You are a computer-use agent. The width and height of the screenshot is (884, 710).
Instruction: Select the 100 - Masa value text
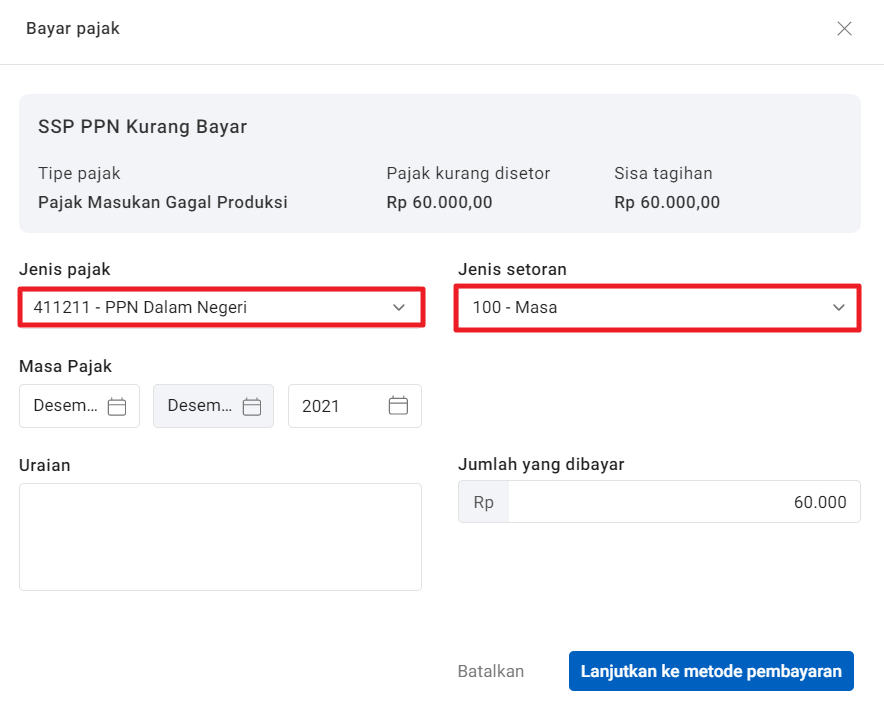515,307
